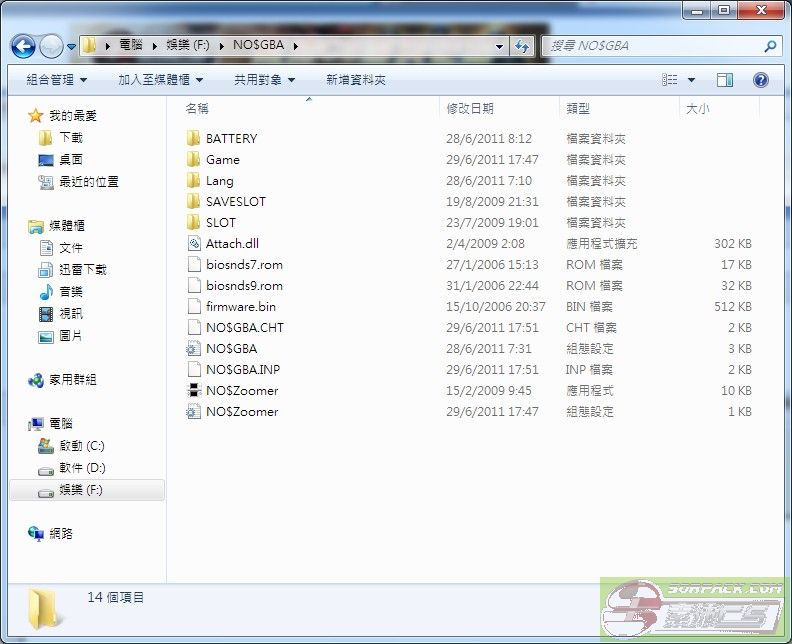This screenshot has width=792, height=644.
Task: Open 迅雷下載 library in sidebar
Action: [x=83, y=270]
